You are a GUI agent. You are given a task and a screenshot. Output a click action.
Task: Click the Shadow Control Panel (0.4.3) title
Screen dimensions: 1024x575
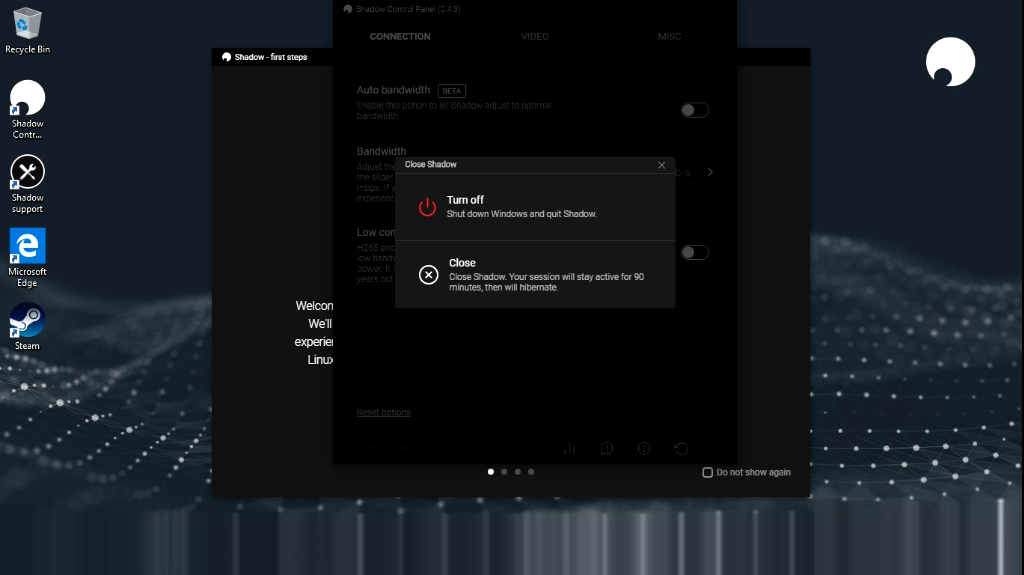(x=408, y=9)
